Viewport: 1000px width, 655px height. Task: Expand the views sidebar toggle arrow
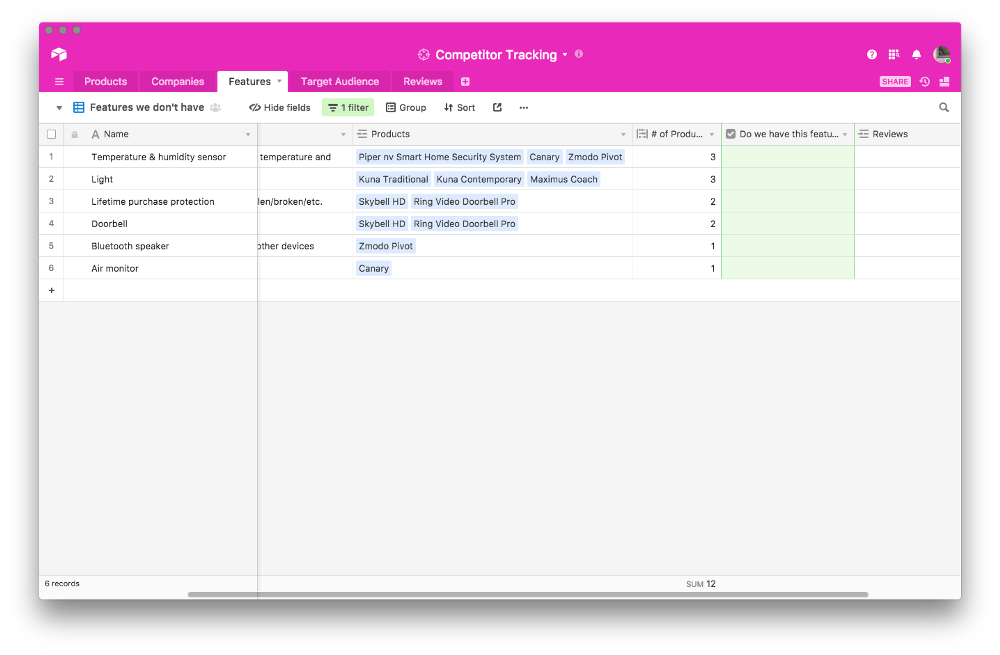point(59,108)
